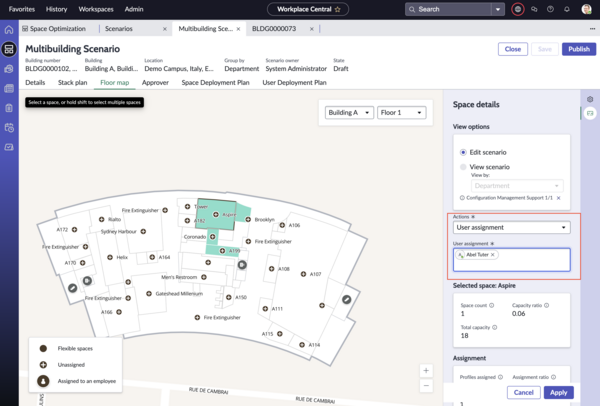Image resolution: width=600 pixels, height=406 pixels.
Task: Open the Actions User assignment dropdown
Action: (x=512, y=227)
